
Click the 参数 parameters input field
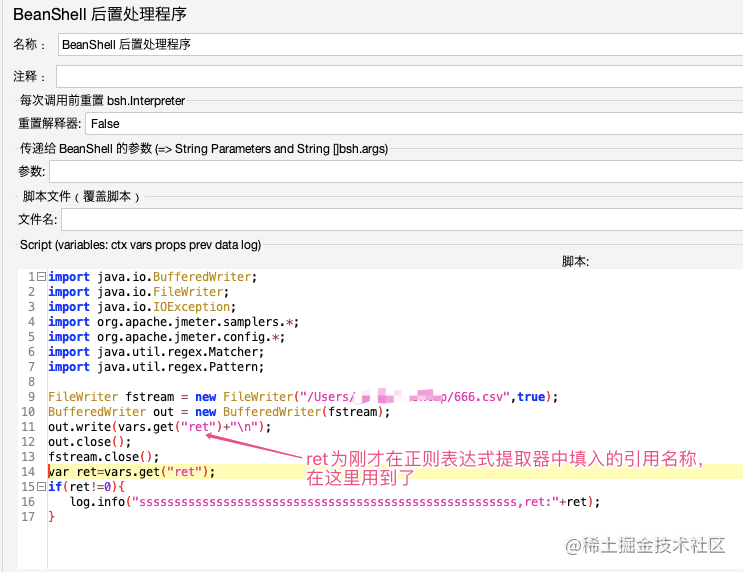(x=396, y=171)
